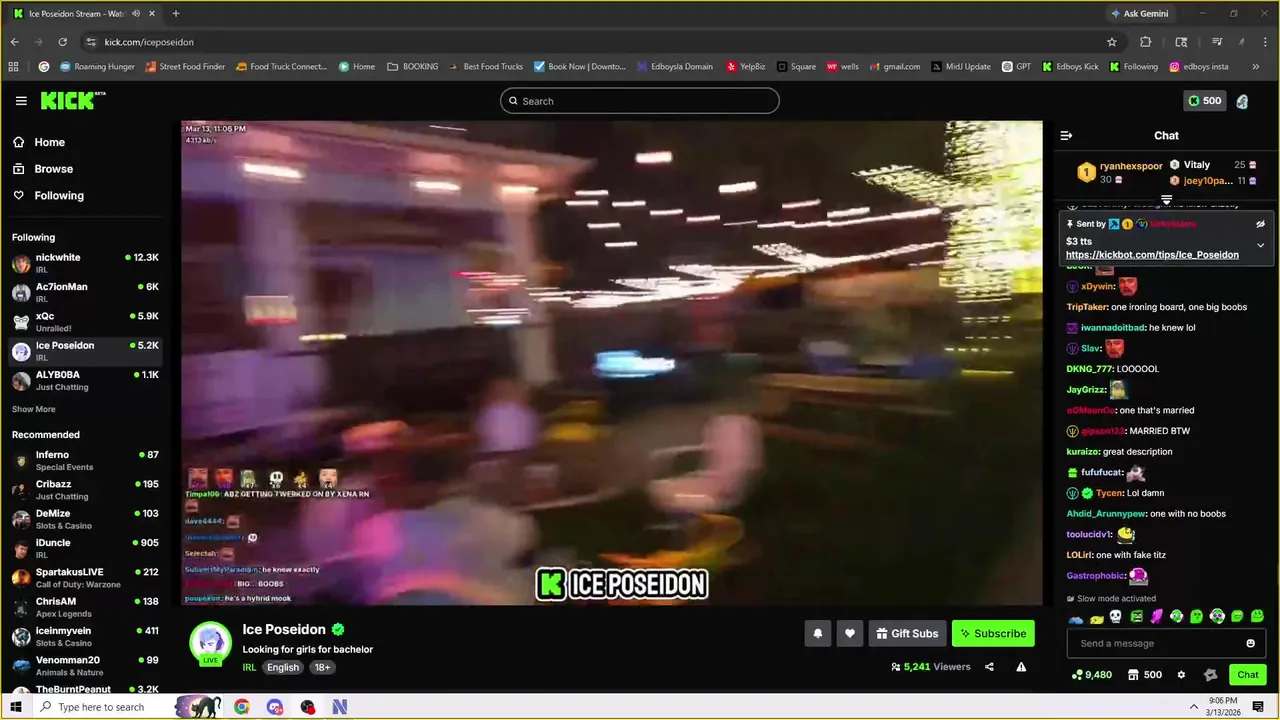Click the 500 KICKs balance button

1205,101
